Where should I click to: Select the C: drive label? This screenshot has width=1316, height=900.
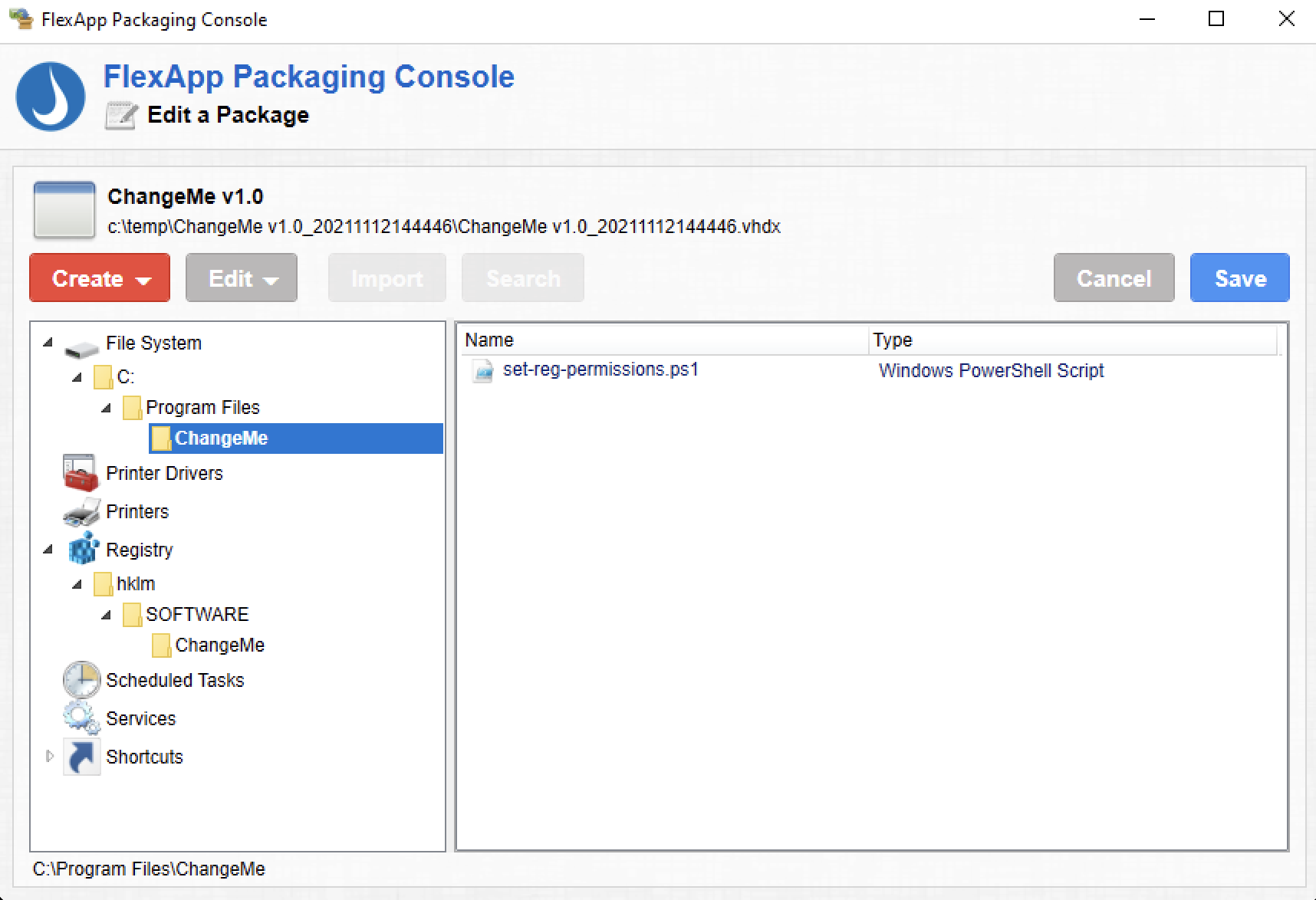[x=126, y=377]
